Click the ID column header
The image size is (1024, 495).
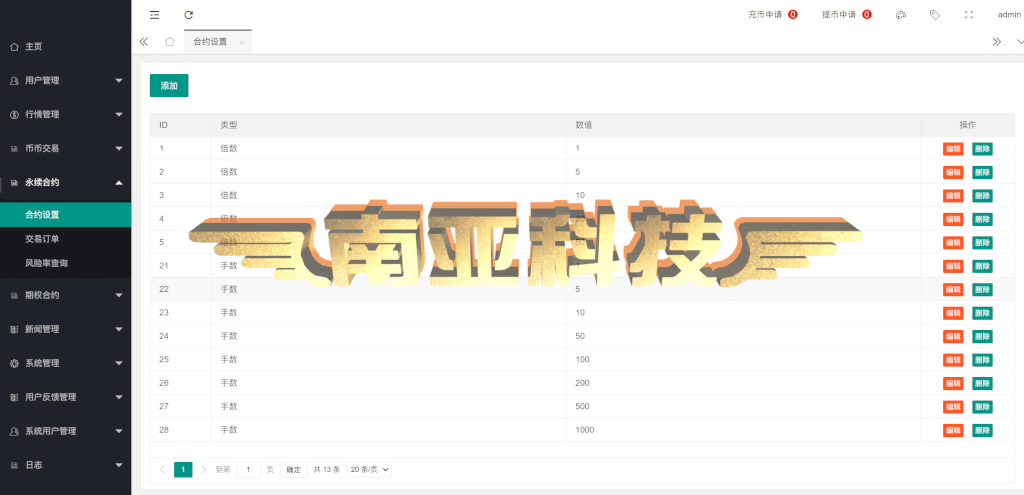181,125
